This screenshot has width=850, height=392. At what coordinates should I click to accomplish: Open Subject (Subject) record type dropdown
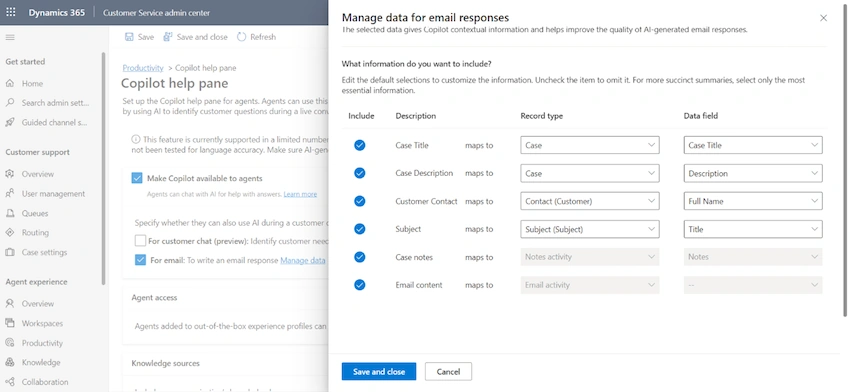tap(590, 229)
